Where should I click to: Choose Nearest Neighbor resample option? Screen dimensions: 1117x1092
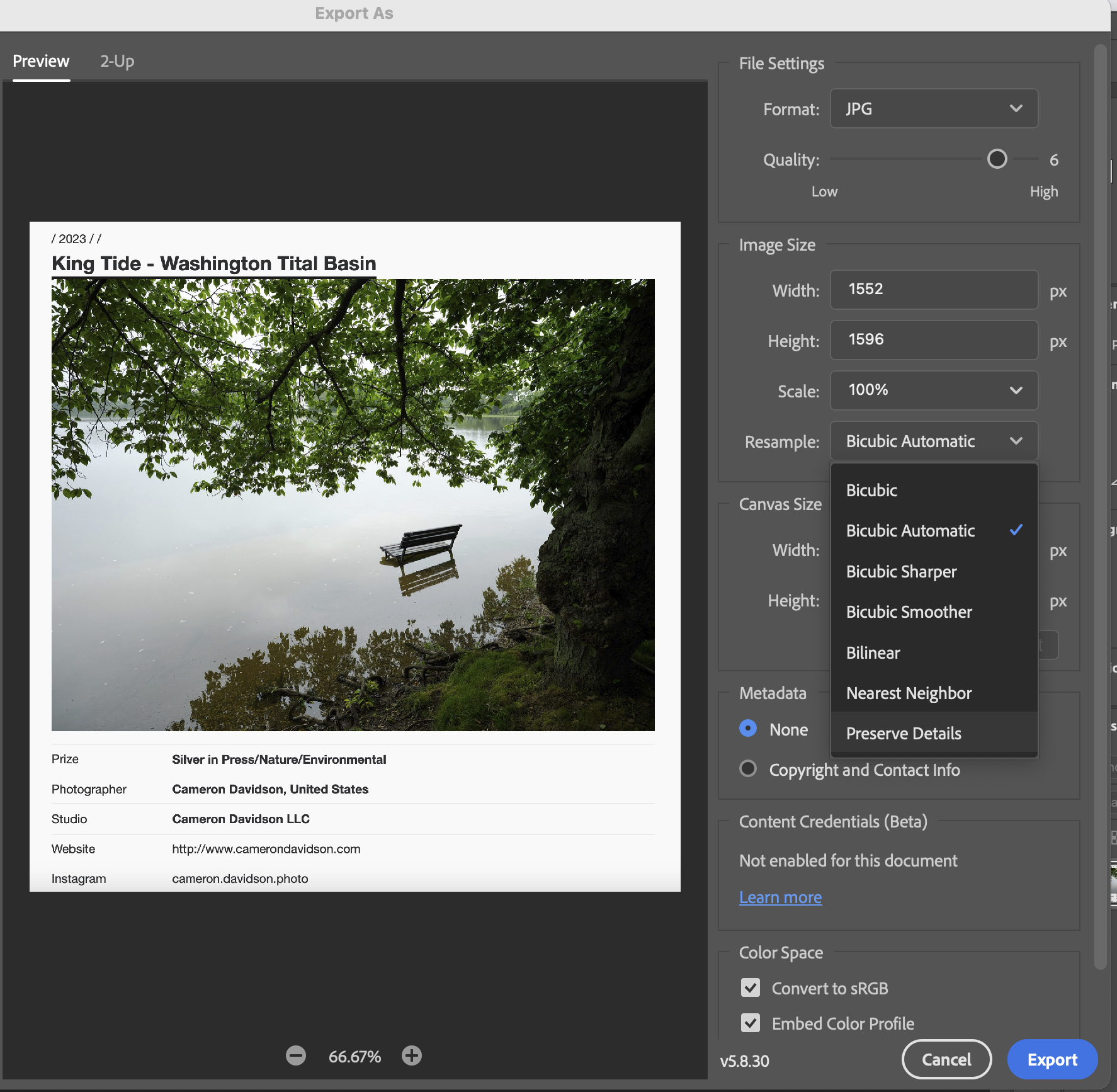pos(934,693)
